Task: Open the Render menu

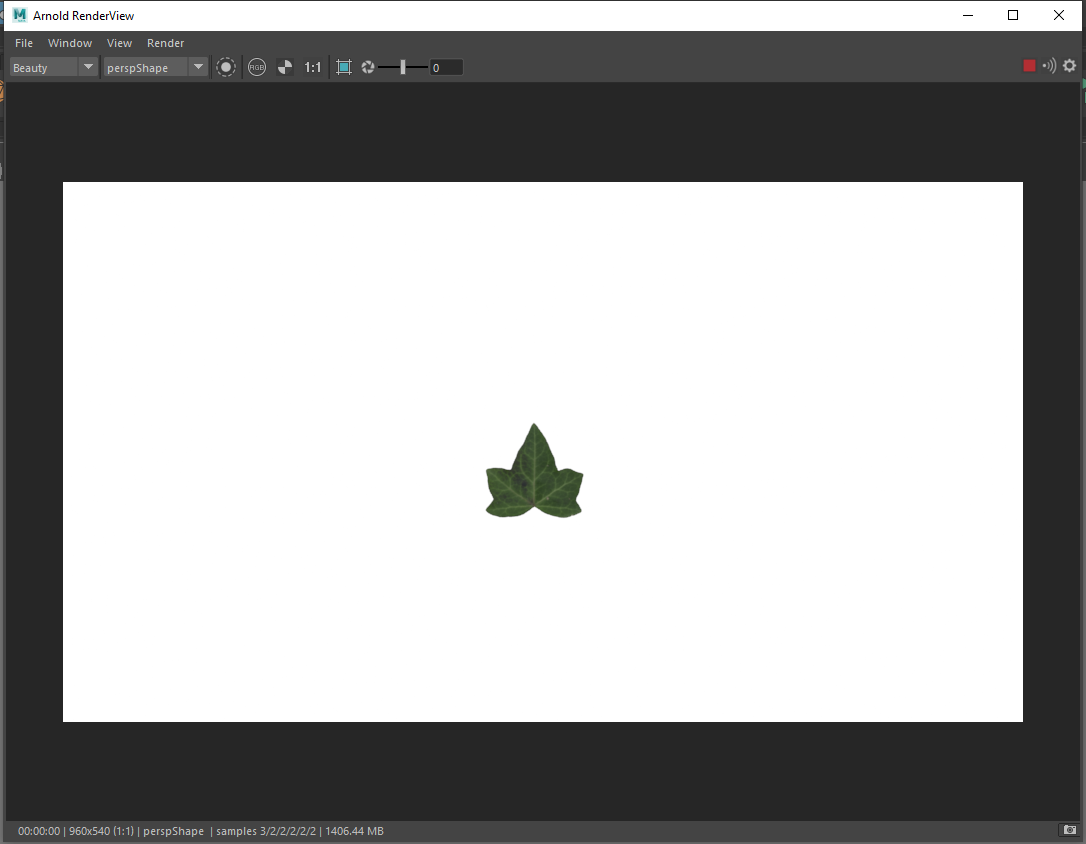Action: click(x=165, y=43)
